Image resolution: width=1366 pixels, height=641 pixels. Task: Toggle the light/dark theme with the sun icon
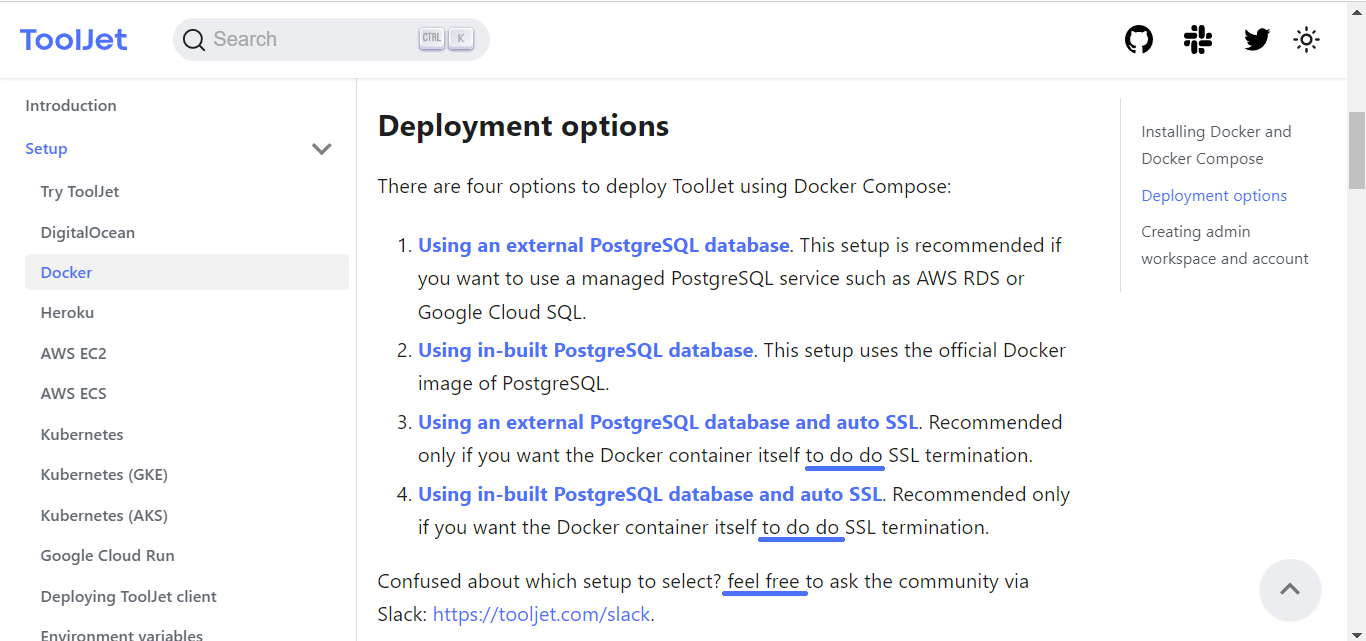coord(1306,39)
